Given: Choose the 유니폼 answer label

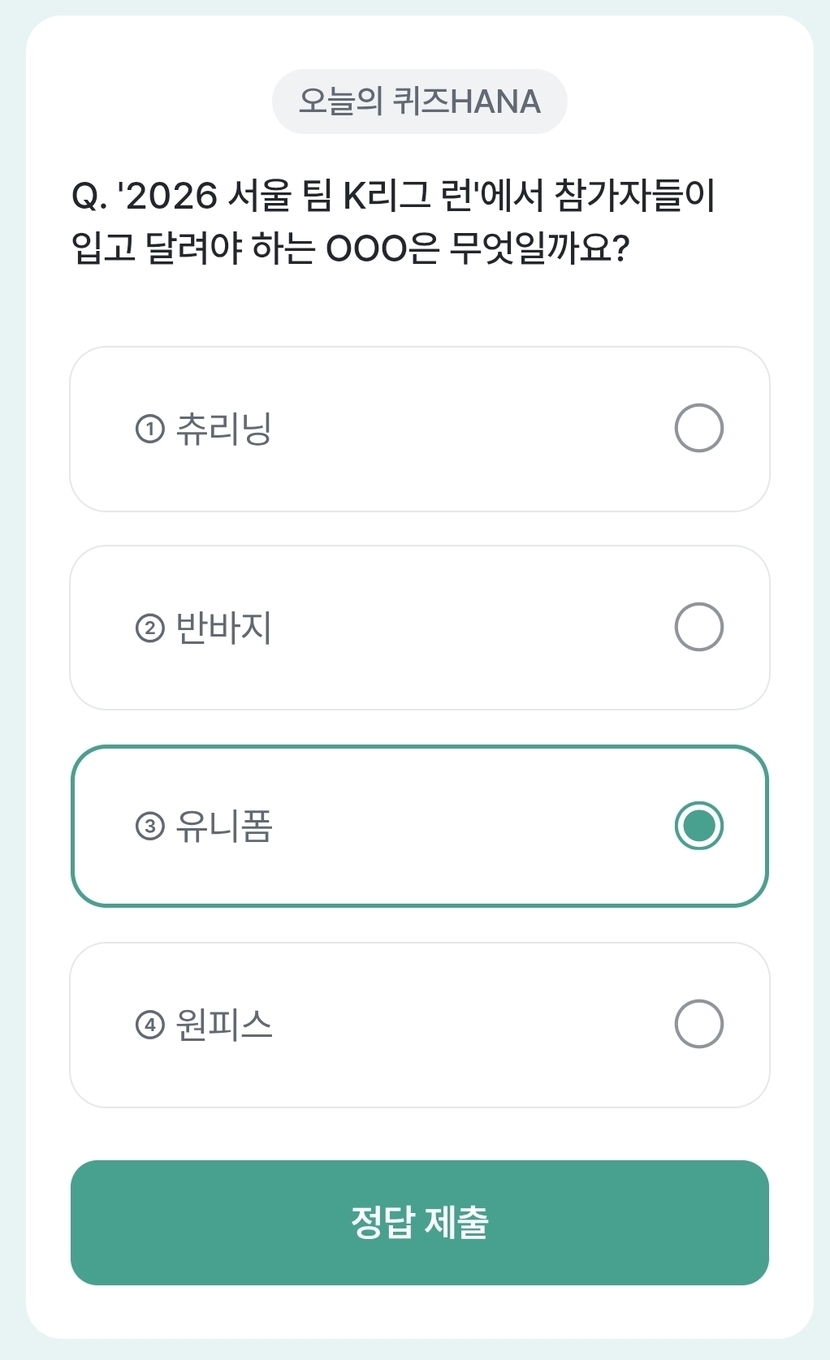Looking at the screenshot, I should [x=223, y=826].
